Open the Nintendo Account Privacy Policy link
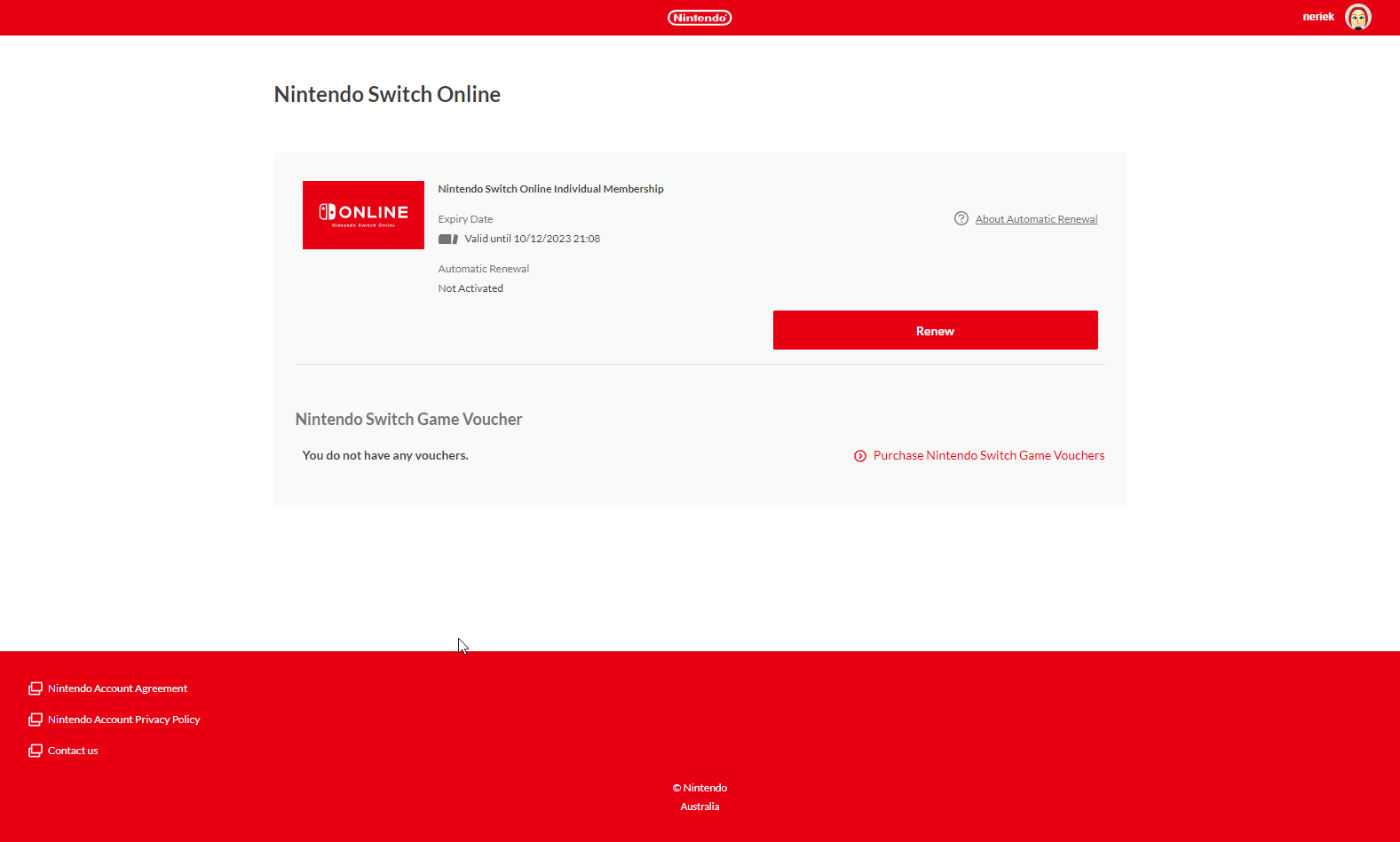This screenshot has width=1400, height=842. (124, 720)
